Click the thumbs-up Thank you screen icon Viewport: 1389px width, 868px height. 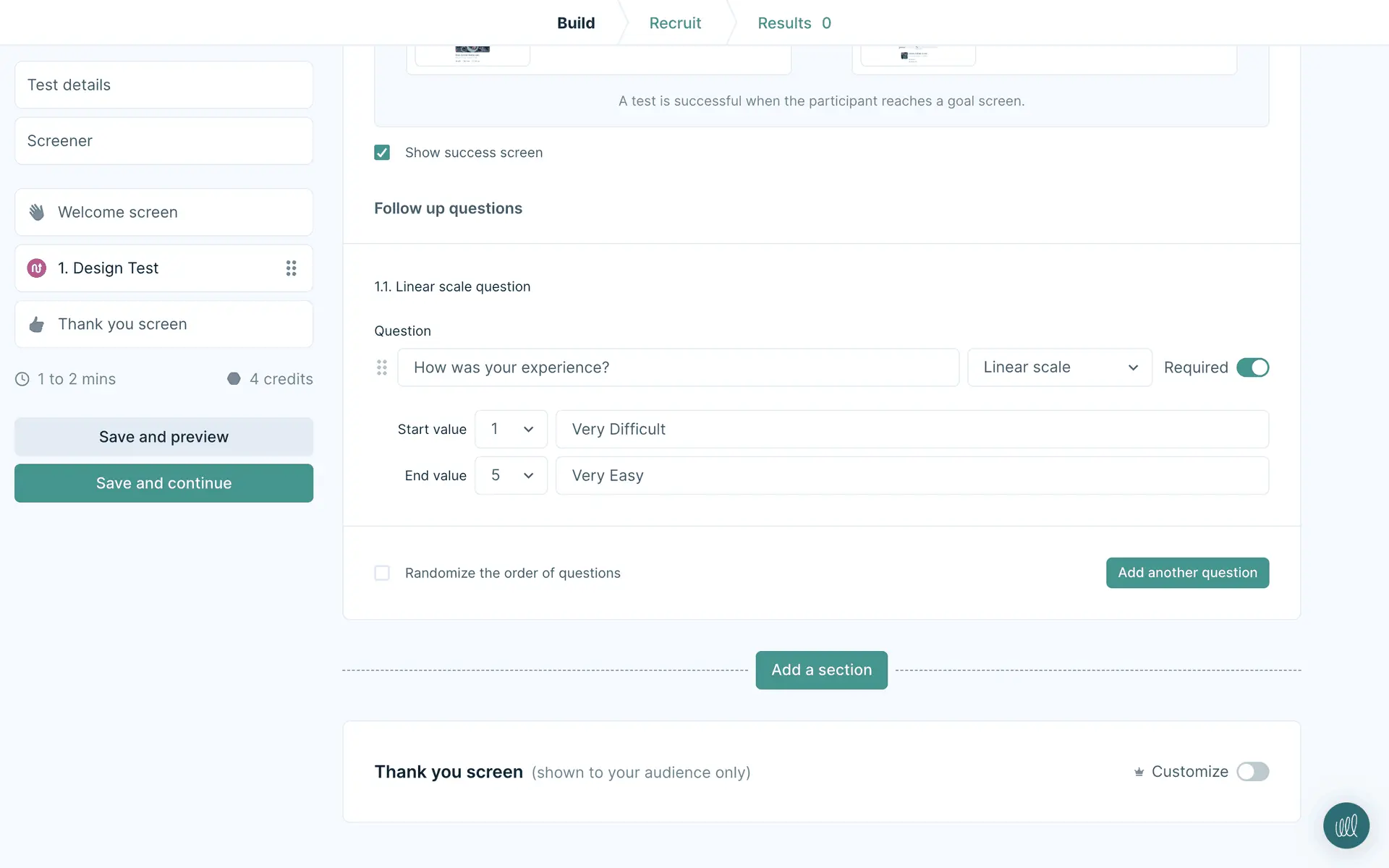(x=37, y=324)
